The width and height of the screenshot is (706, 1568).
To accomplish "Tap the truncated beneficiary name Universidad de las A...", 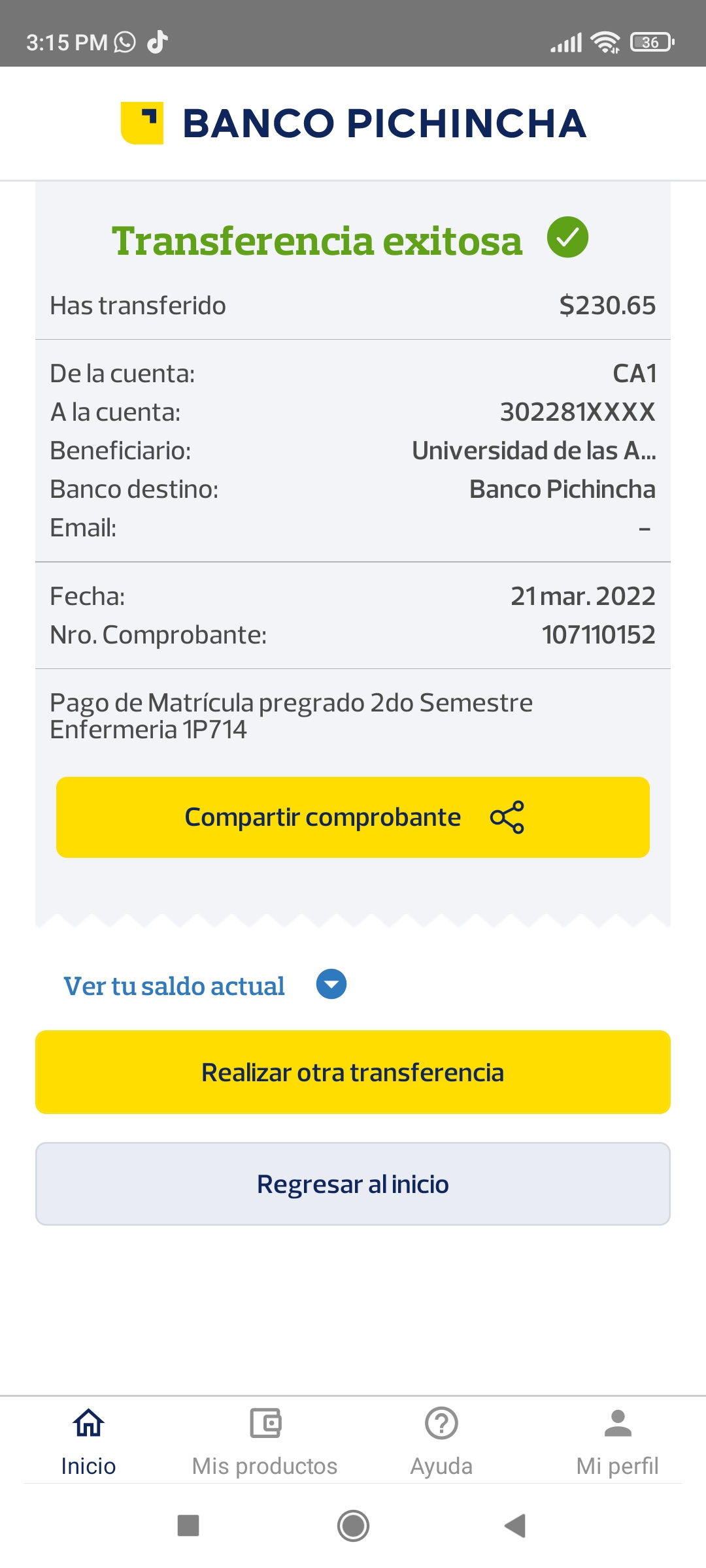I will tap(533, 451).
